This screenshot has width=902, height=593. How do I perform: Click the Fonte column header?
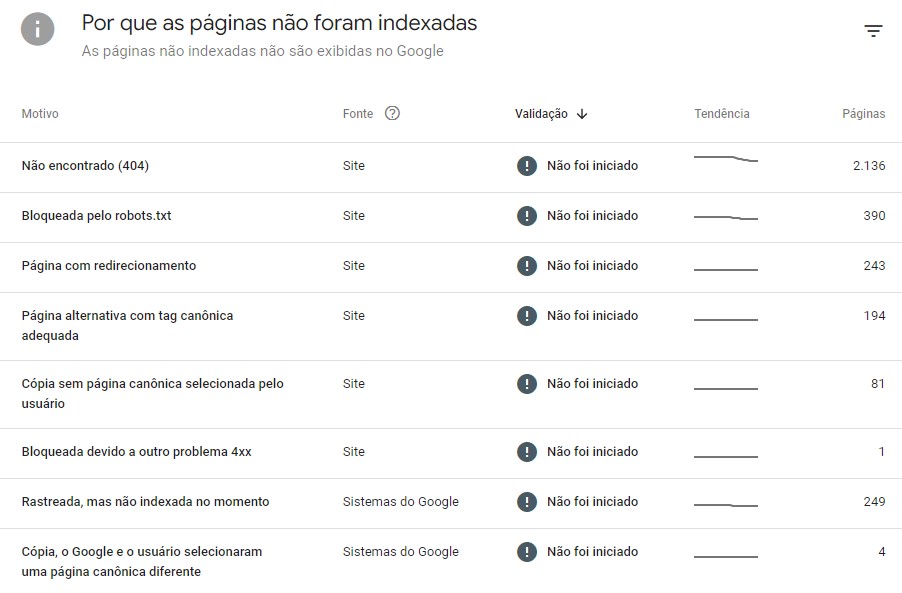click(357, 113)
